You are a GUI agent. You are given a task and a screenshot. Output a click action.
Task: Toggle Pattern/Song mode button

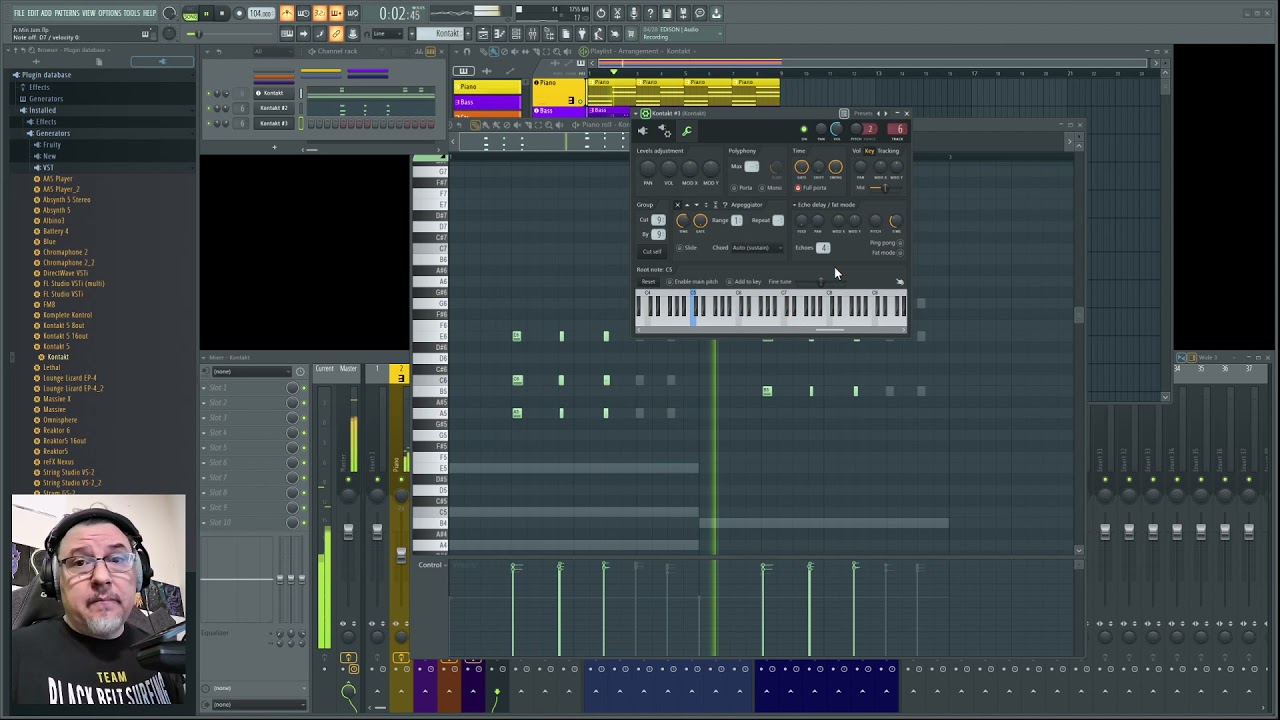click(190, 13)
